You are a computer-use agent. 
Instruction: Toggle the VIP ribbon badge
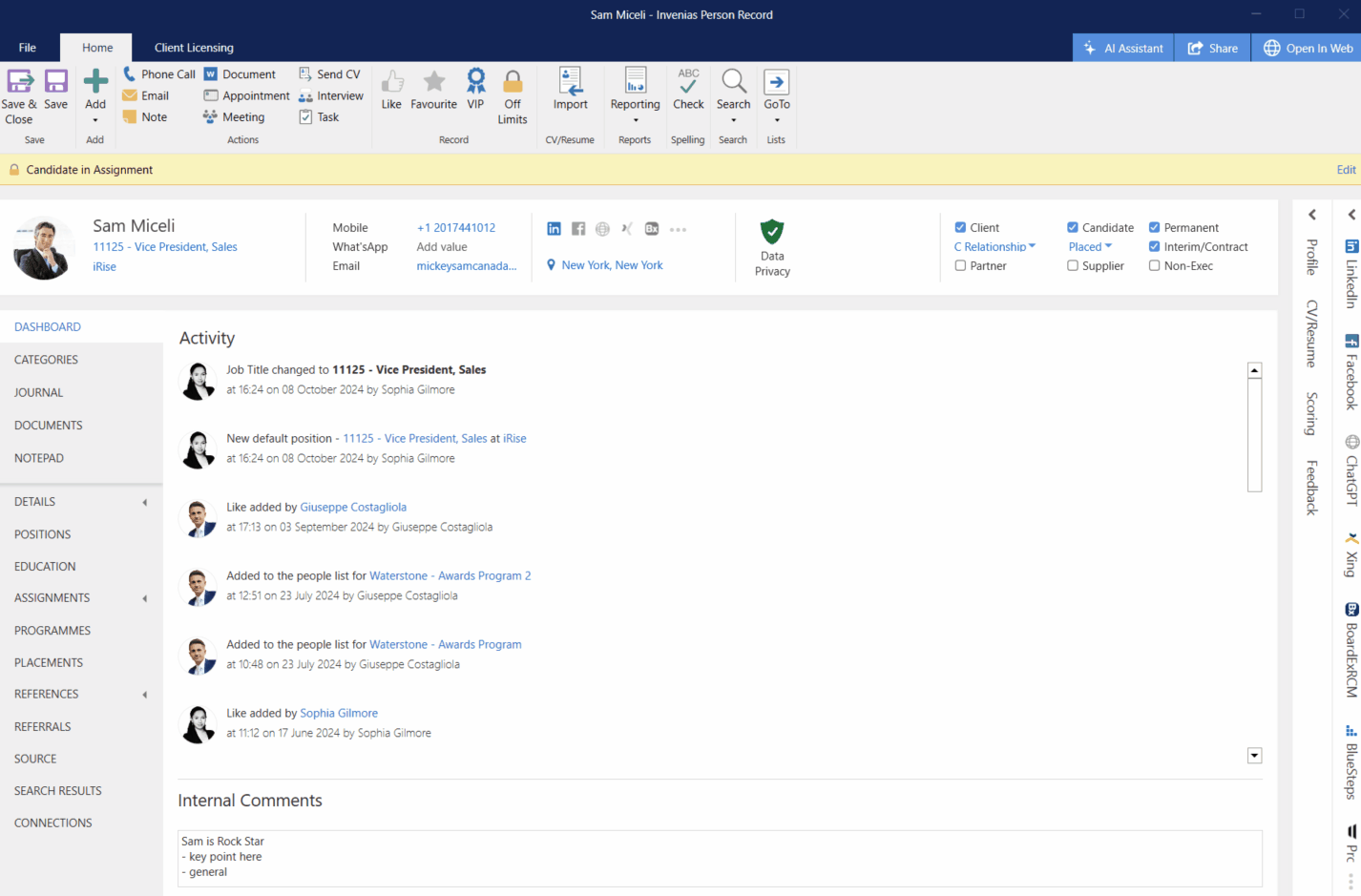click(x=475, y=80)
